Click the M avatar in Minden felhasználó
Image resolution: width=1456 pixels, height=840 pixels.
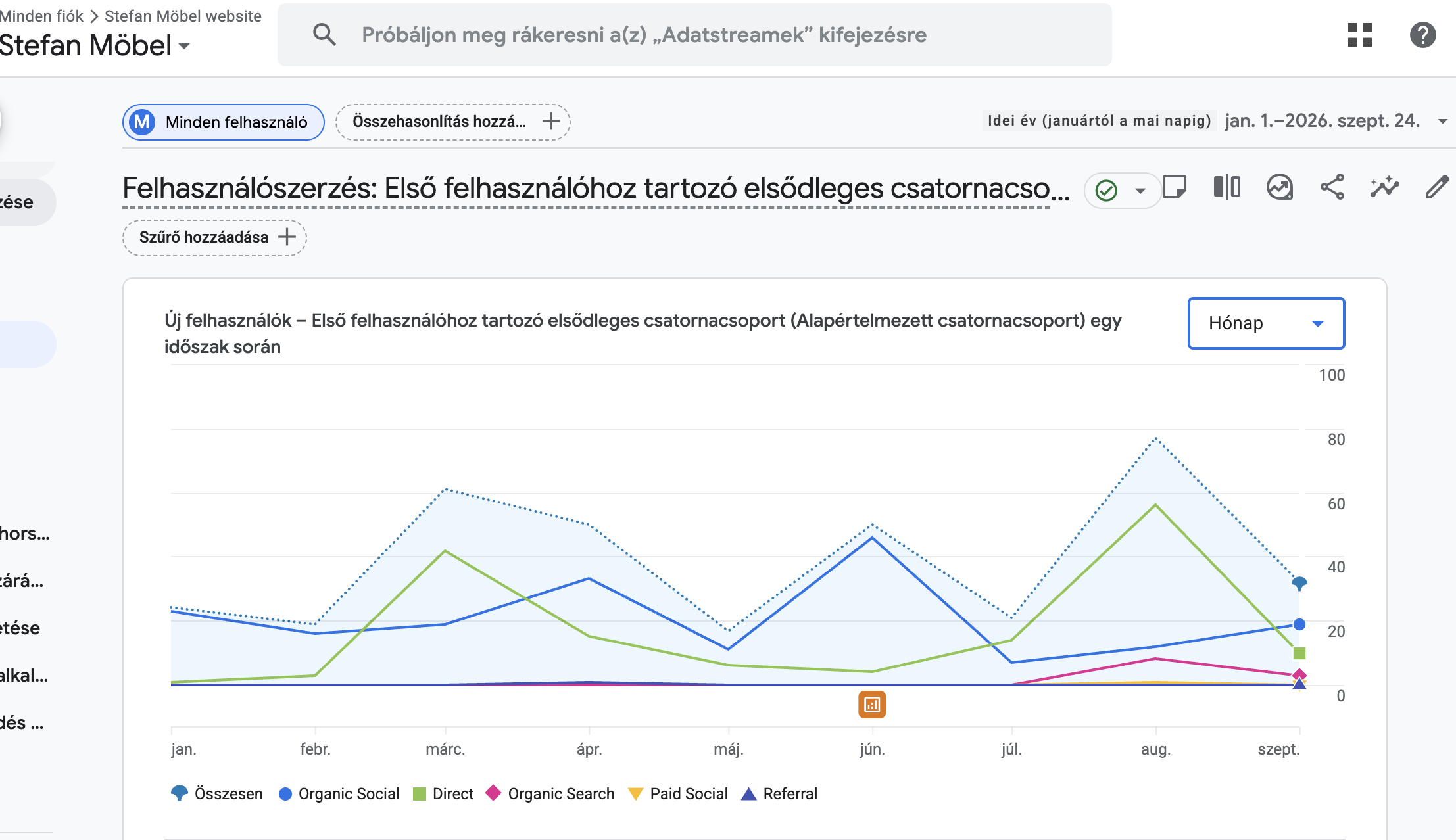pos(142,122)
